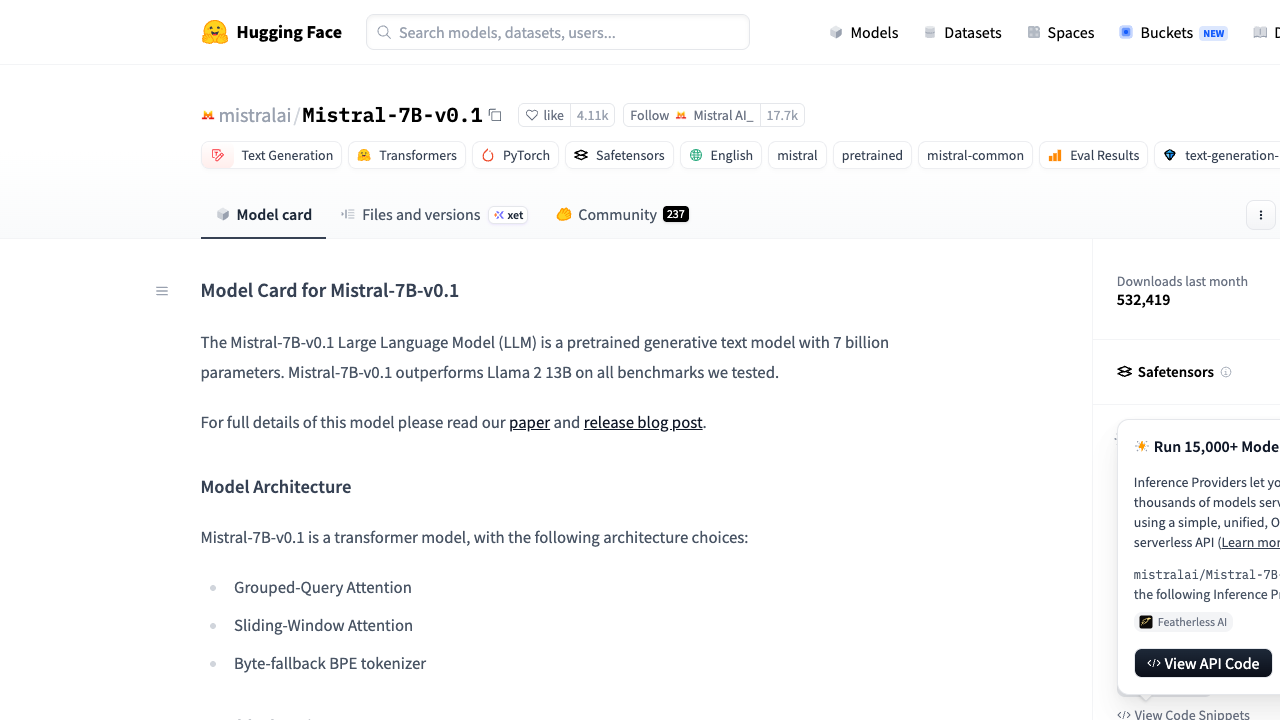Click the Featherless AI logo icon
The image size is (1280, 720).
1146,622
